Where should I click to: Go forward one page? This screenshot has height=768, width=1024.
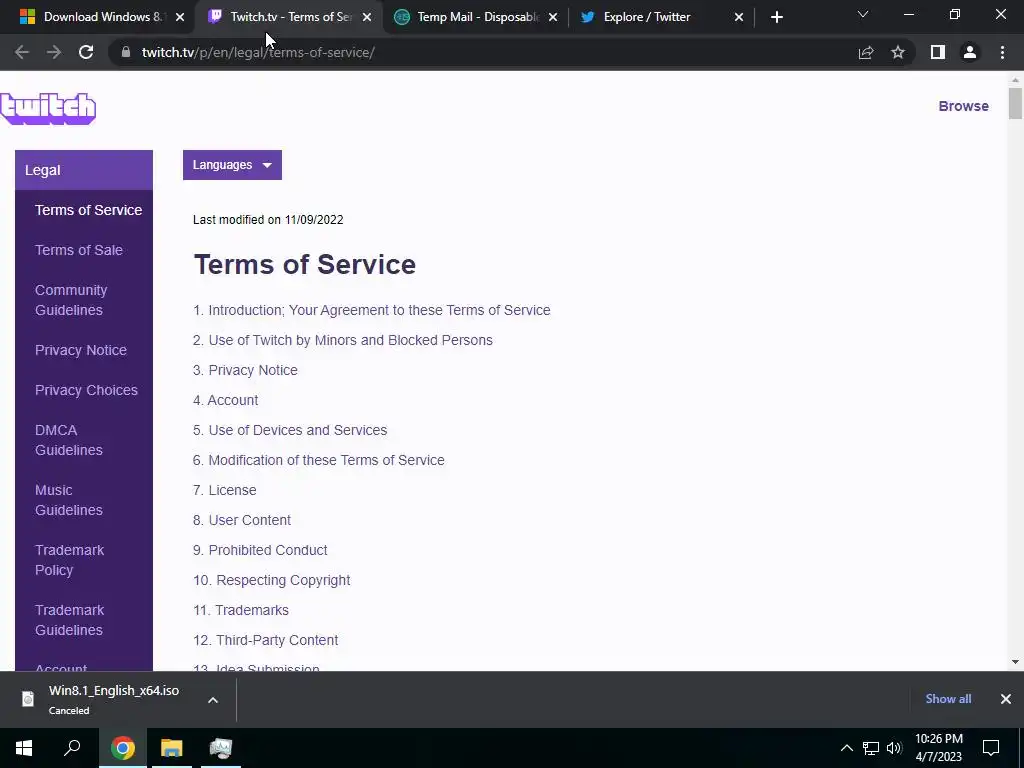[x=54, y=52]
